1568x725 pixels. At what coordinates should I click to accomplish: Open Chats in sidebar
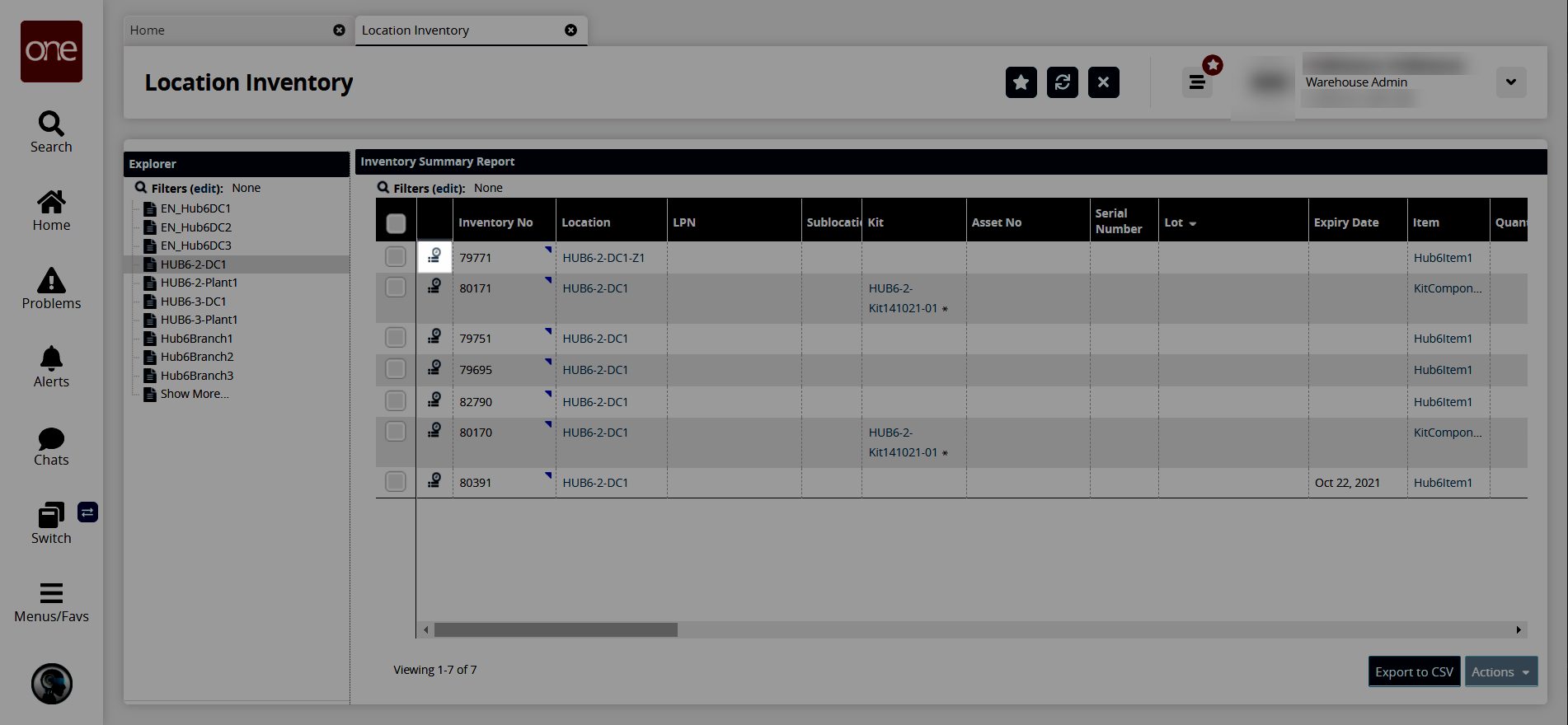click(x=51, y=447)
